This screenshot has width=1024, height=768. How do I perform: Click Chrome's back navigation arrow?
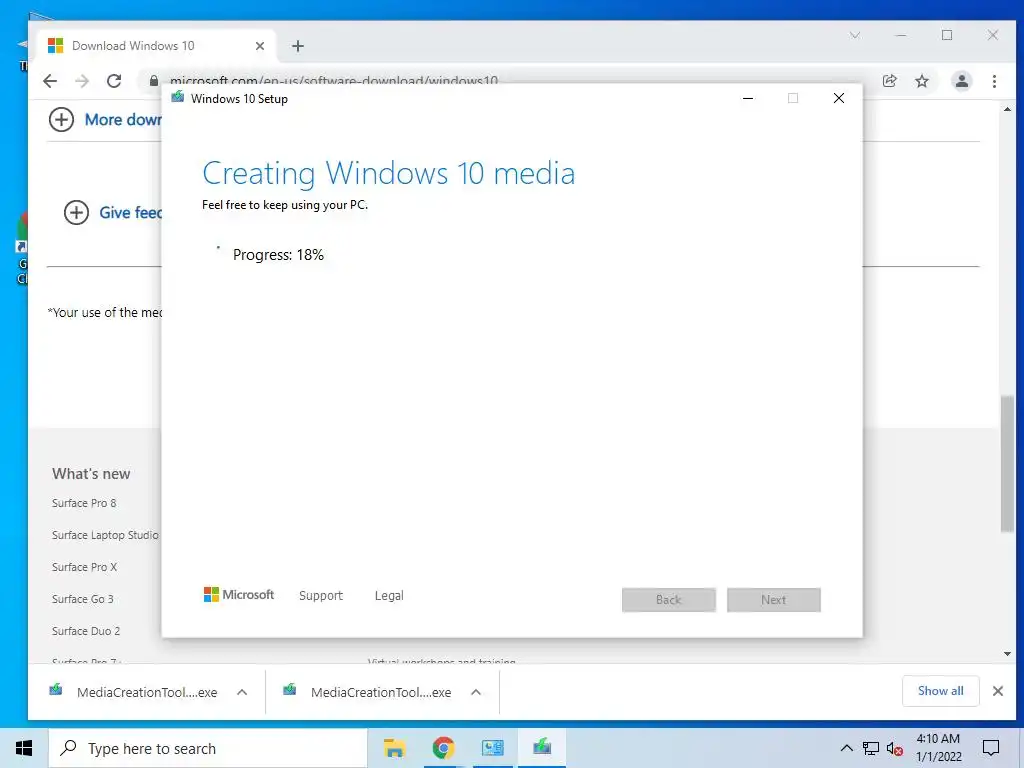pyautogui.click(x=50, y=81)
